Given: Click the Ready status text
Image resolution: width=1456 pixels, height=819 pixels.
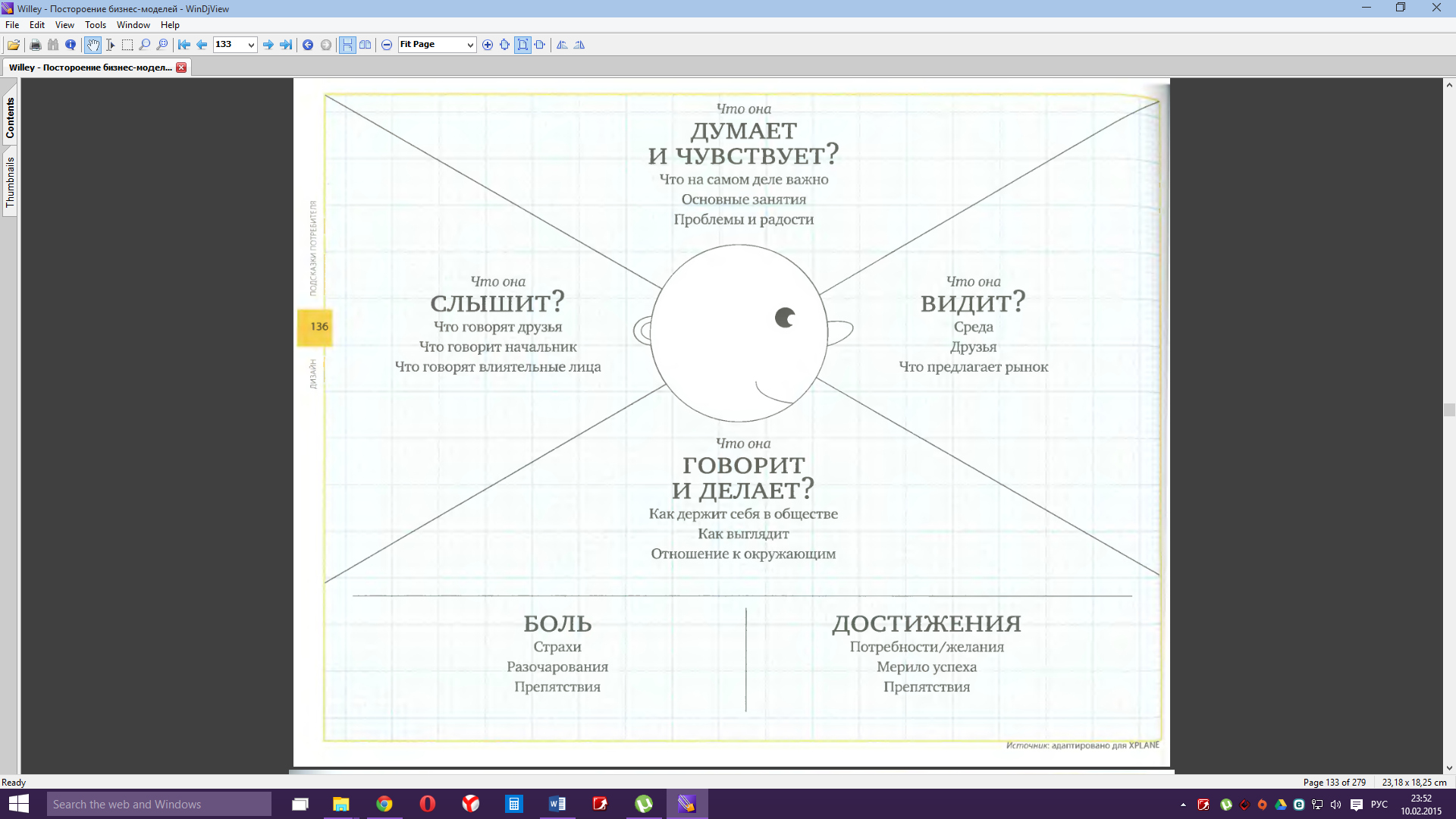Looking at the screenshot, I should 14,782.
